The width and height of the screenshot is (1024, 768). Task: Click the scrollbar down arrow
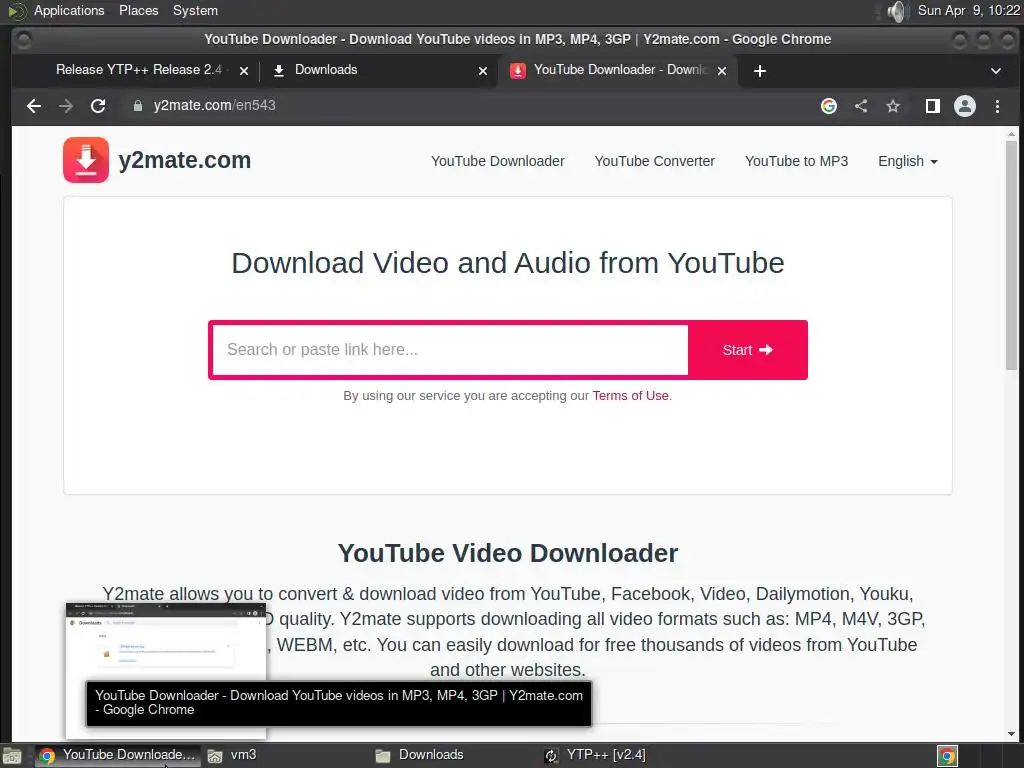click(1011, 733)
